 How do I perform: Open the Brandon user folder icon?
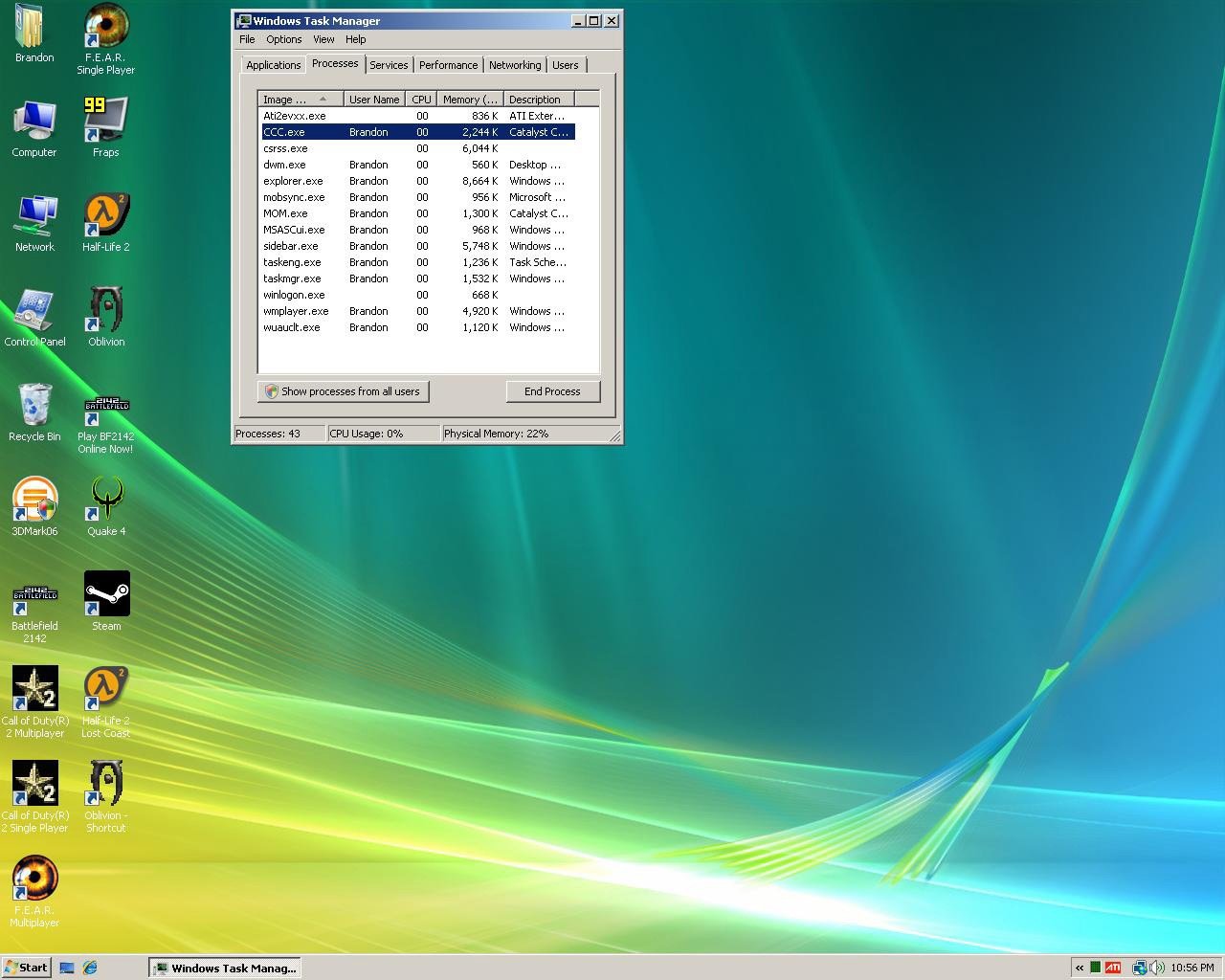coord(34,33)
